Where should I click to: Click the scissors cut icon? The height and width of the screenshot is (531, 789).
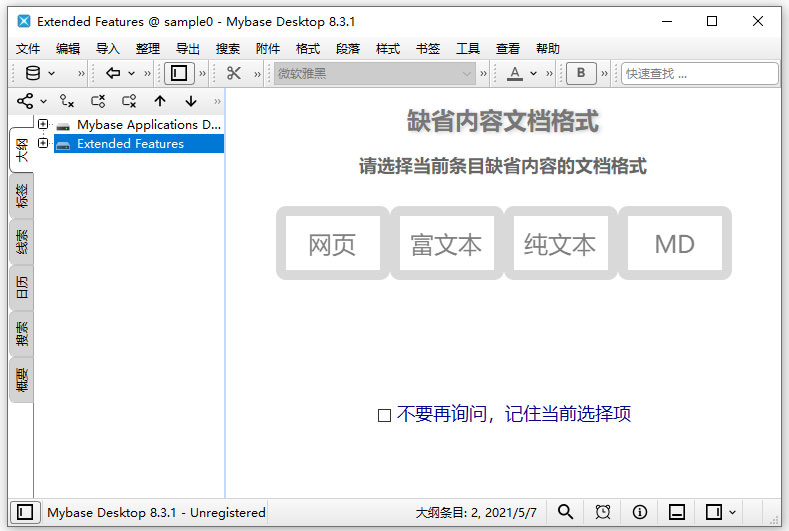(233, 73)
